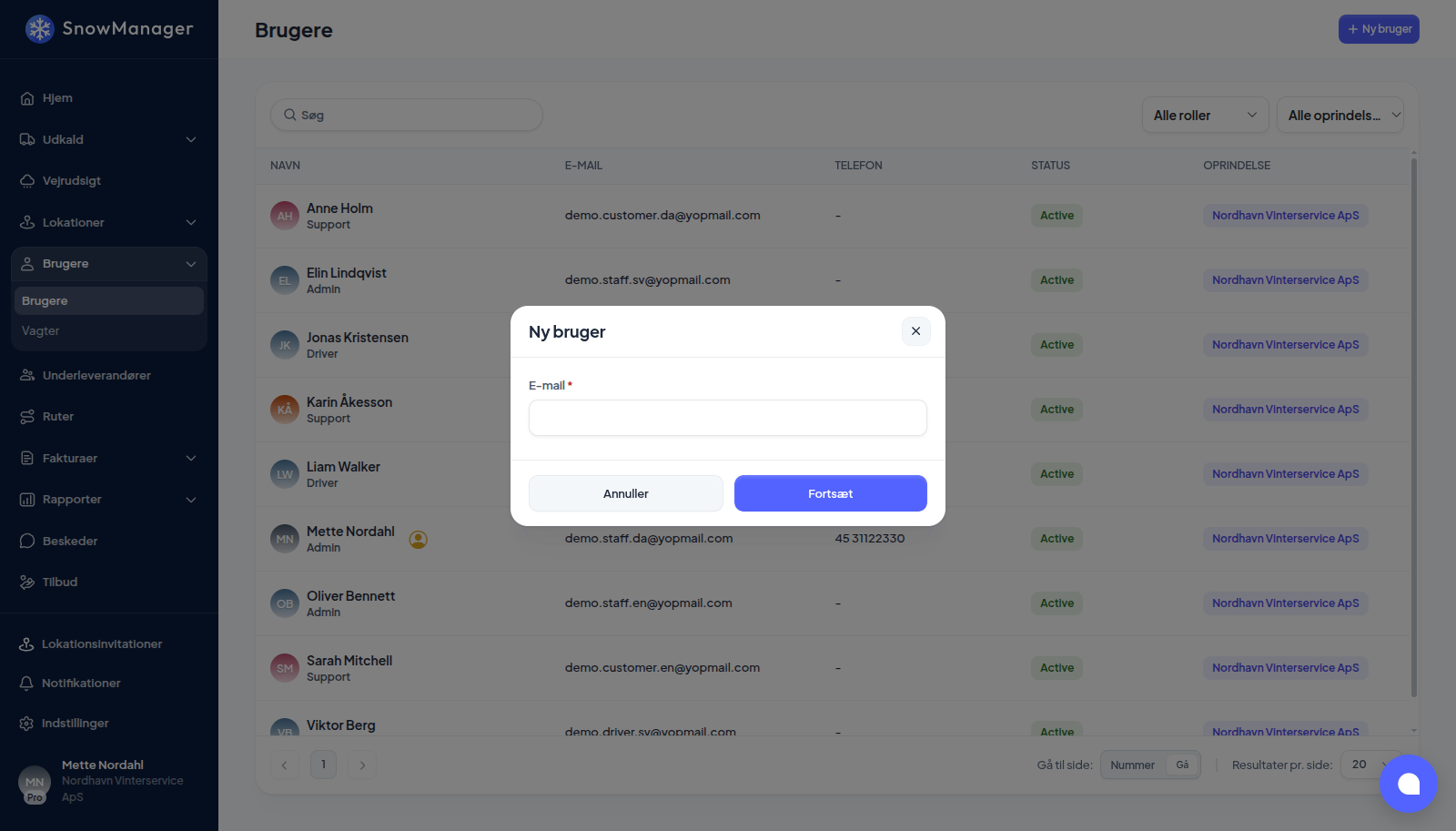Open Indstillinger gear icon
Screen dimensions: 1456x831
click(26, 724)
